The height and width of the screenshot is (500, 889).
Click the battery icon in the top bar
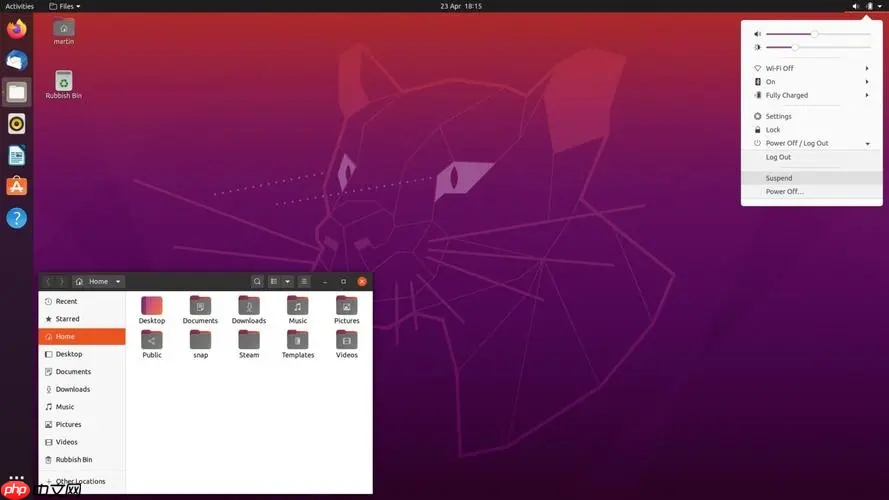870,6
